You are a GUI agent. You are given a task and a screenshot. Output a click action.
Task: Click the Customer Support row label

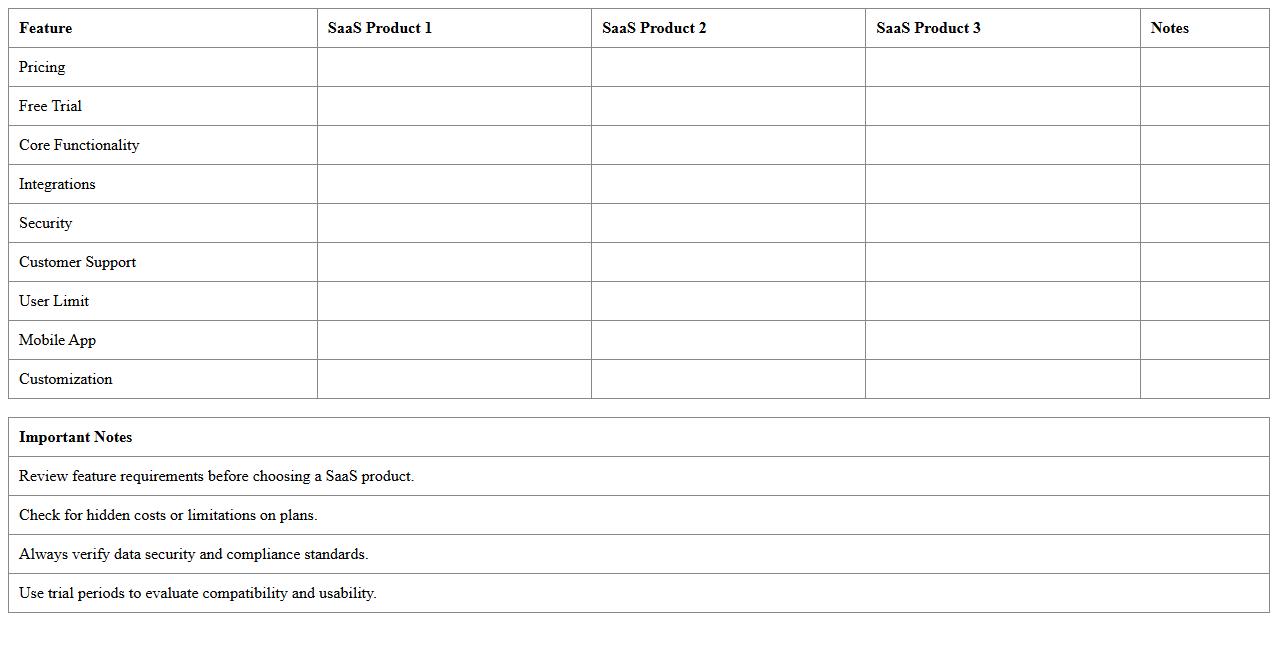click(77, 262)
